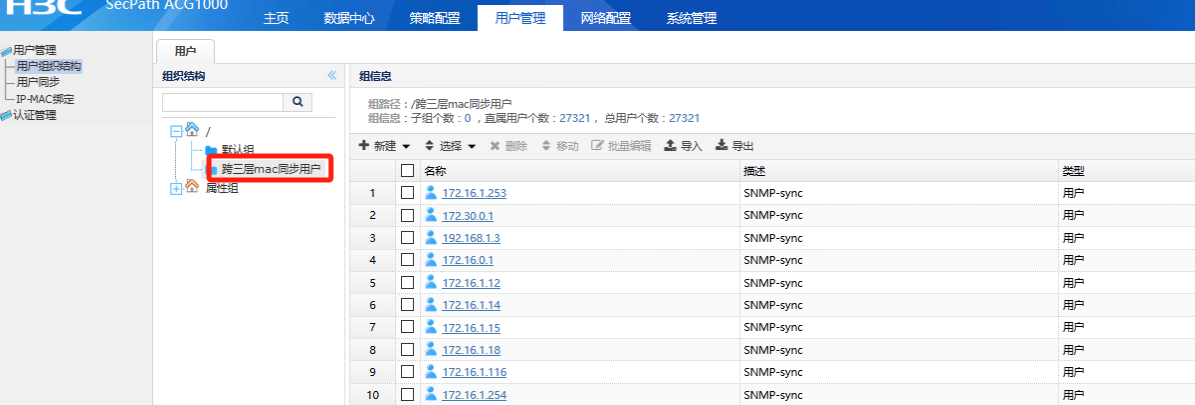The width and height of the screenshot is (1195, 405).
Task: Collapse the root / tree node
Action: 176,131
